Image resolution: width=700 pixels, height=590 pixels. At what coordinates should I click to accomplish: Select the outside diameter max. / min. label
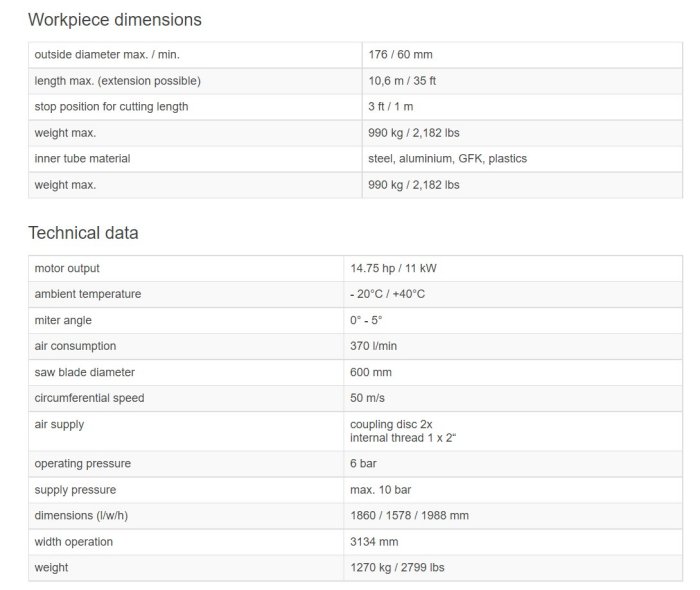pyautogui.click(x=106, y=55)
